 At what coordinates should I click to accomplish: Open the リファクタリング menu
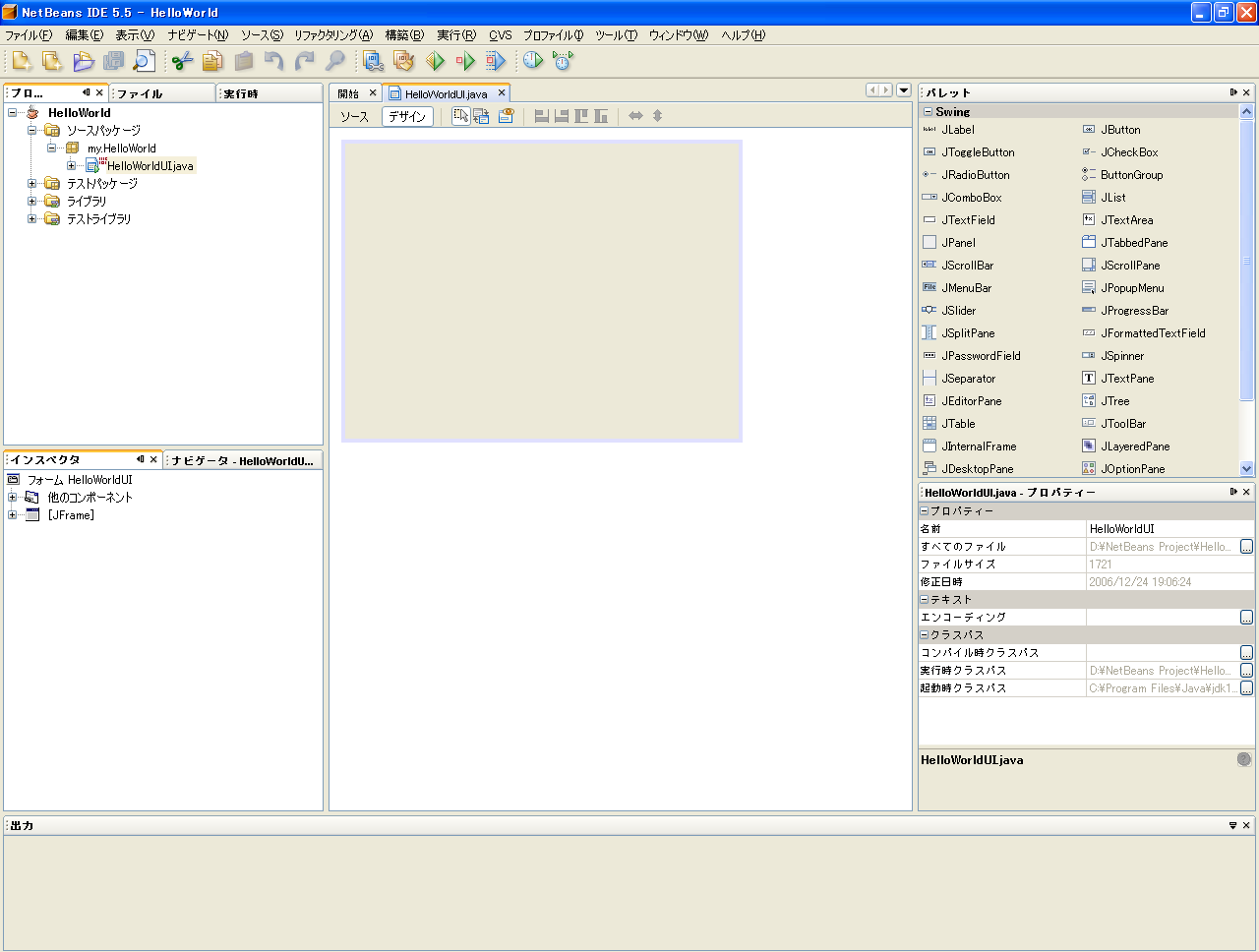[x=332, y=35]
